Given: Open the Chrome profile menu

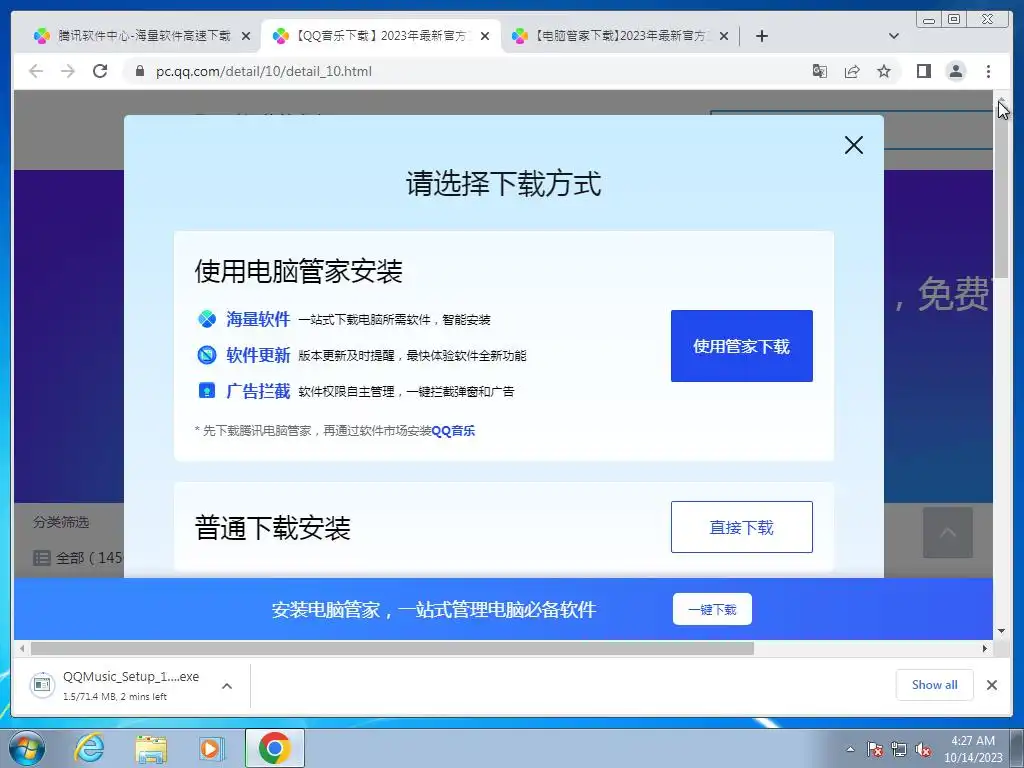Looking at the screenshot, I should (955, 71).
